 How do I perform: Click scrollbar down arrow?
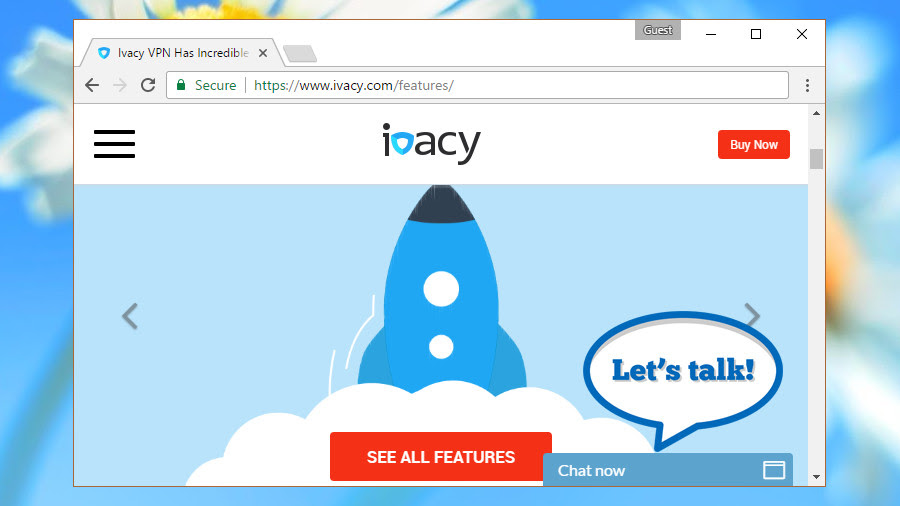coord(816,477)
